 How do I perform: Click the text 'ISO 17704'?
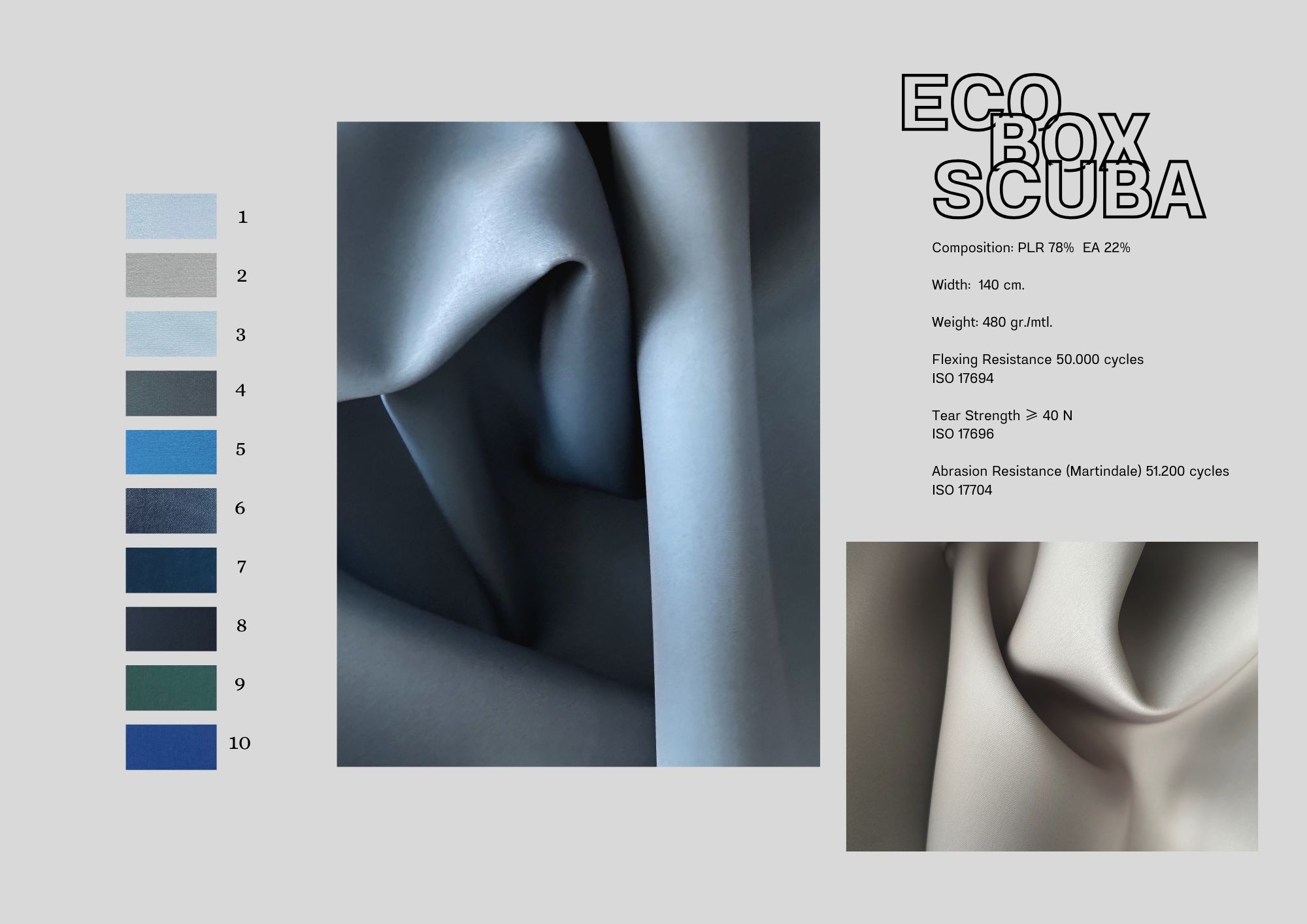(x=962, y=490)
